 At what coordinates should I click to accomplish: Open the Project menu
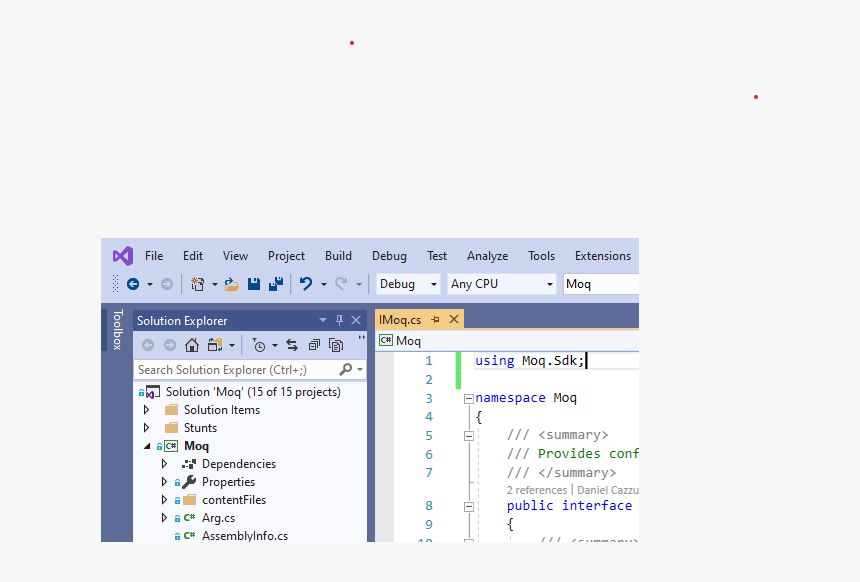tap(286, 256)
